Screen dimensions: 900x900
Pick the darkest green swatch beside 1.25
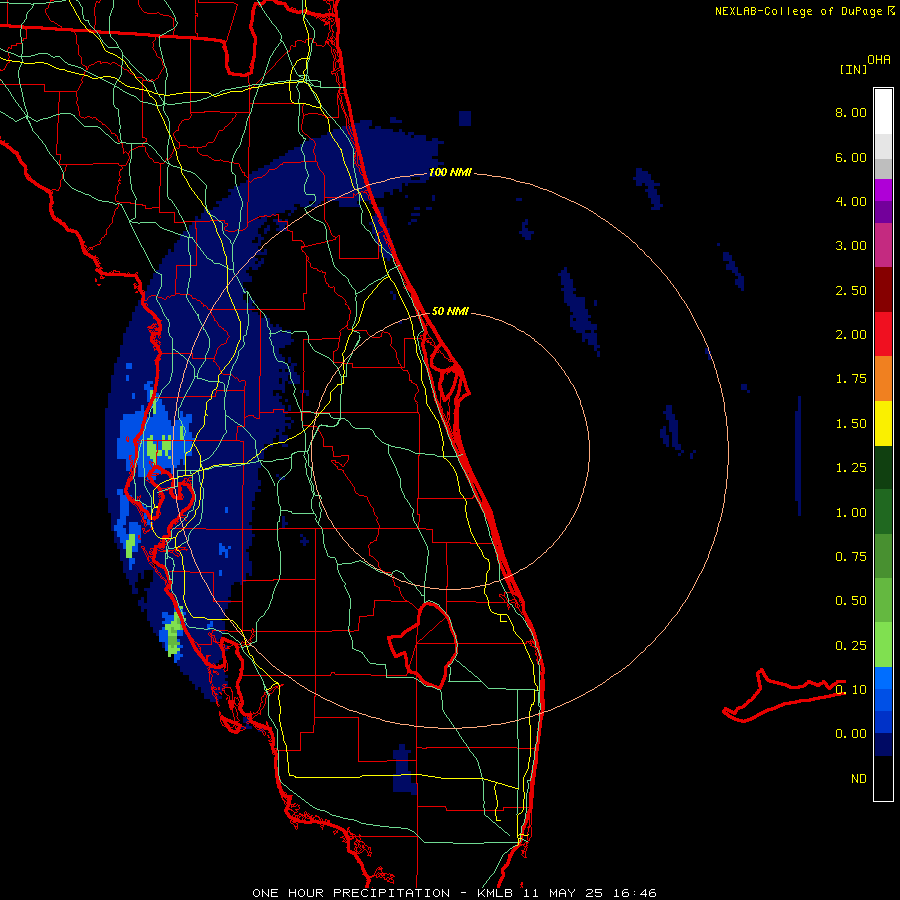point(883,467)
